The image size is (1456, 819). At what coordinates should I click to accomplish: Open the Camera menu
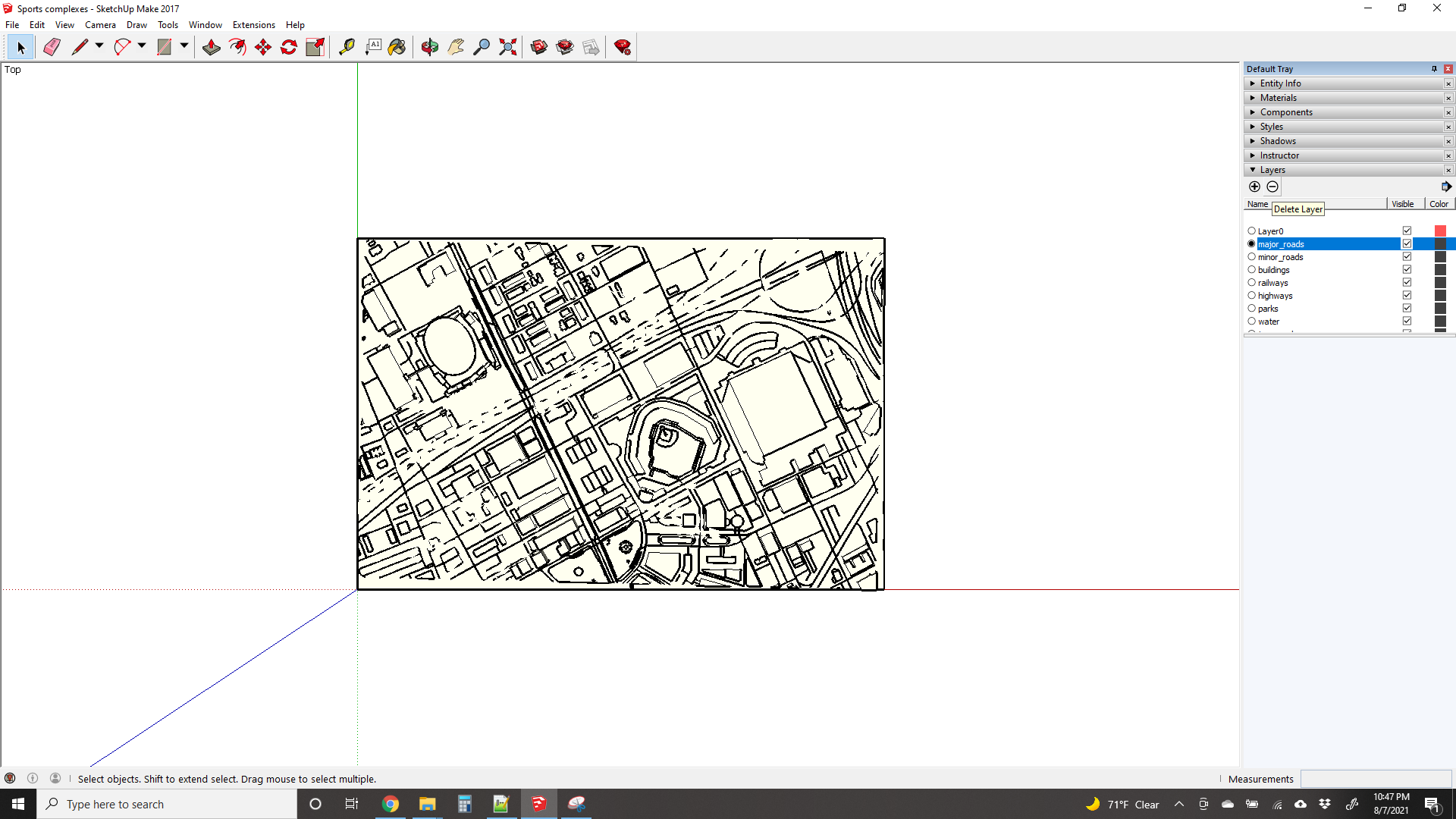[x=100, y=25]
